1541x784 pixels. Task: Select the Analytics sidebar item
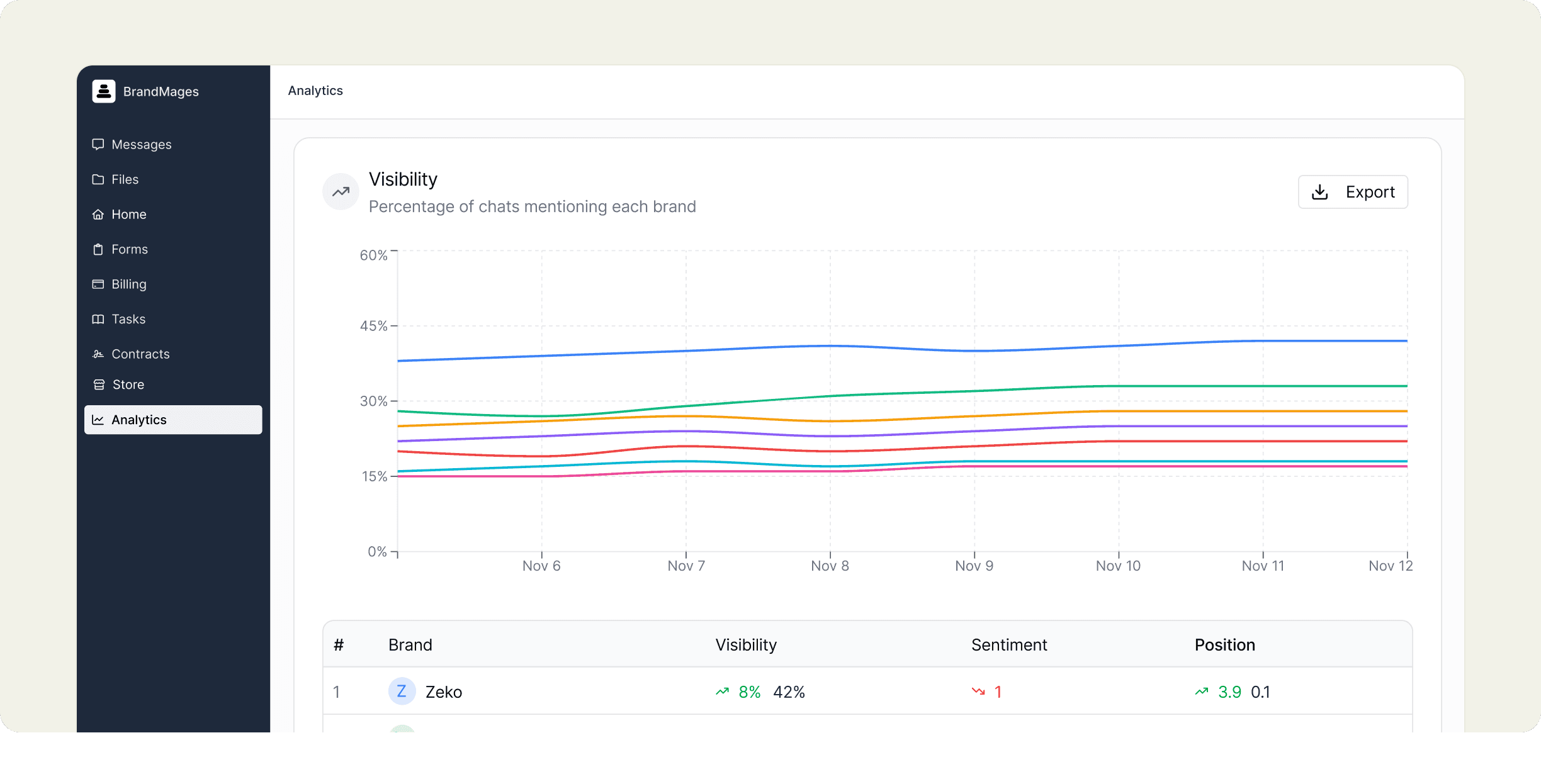tap(173, 420)
